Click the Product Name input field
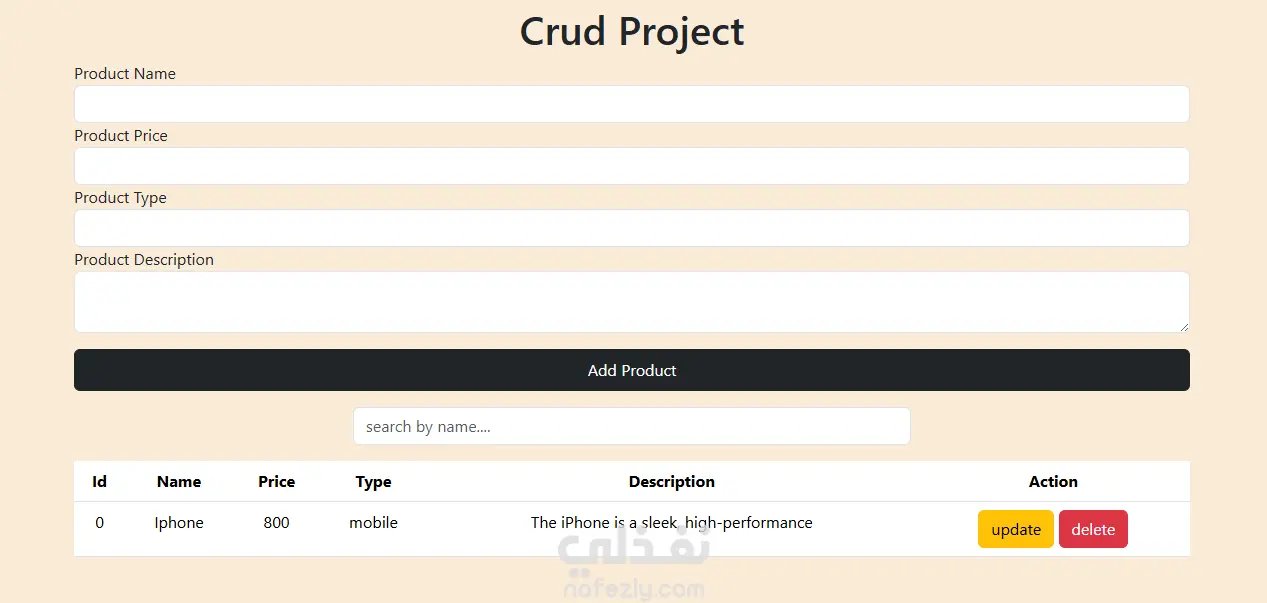This screenshot has height=603, width=1267. (631, 104)
